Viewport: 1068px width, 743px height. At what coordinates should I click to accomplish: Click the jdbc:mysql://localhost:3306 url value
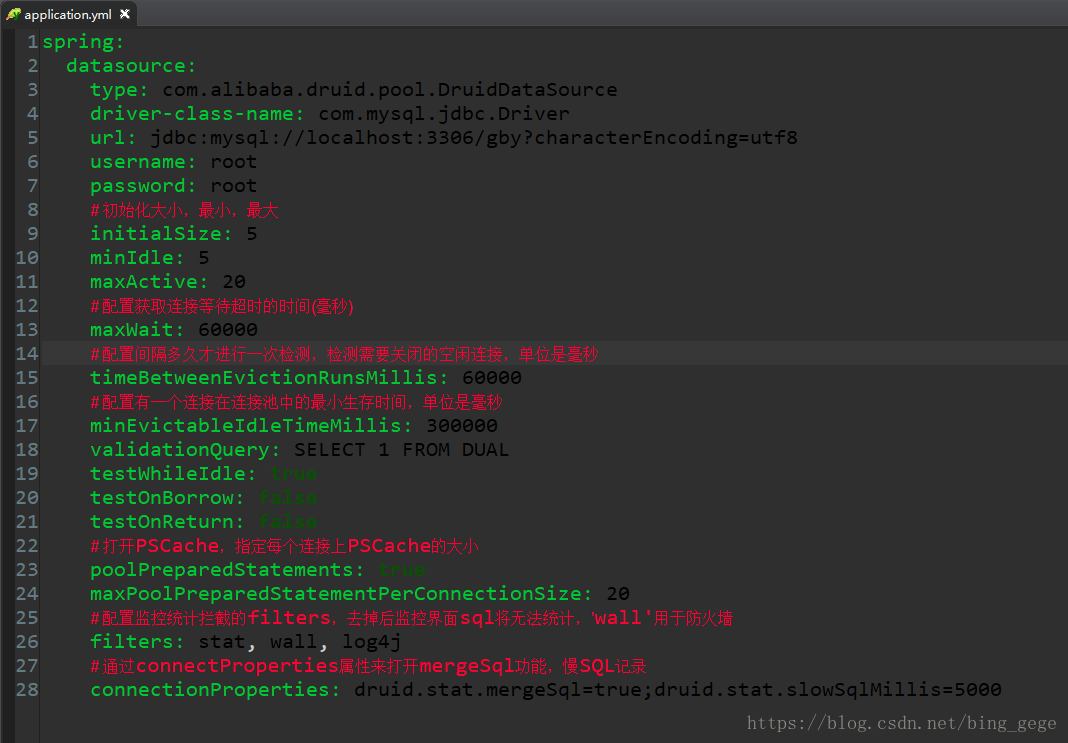pyautogui.click(x=473, y=138)
